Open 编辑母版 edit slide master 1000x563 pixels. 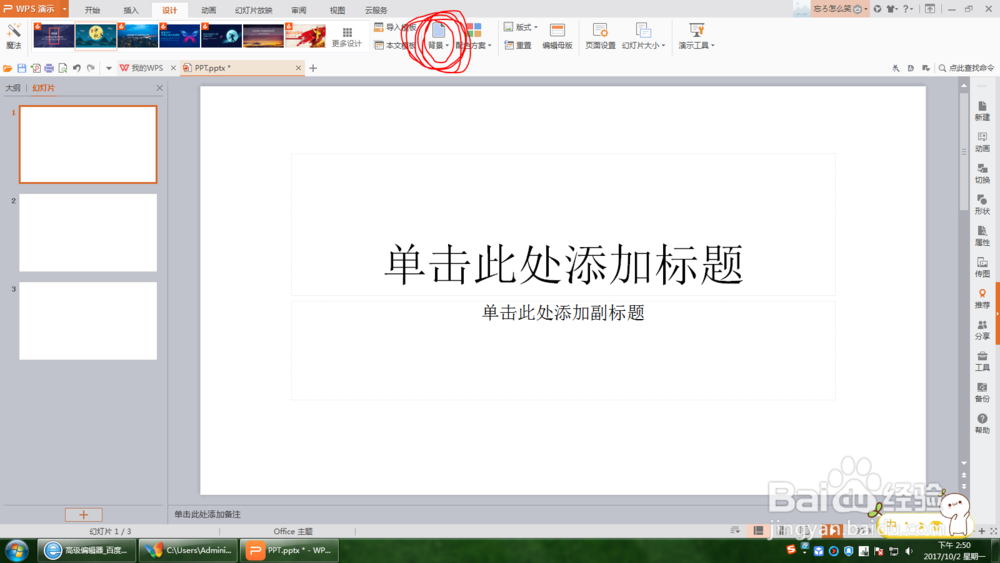click(557, 36)
